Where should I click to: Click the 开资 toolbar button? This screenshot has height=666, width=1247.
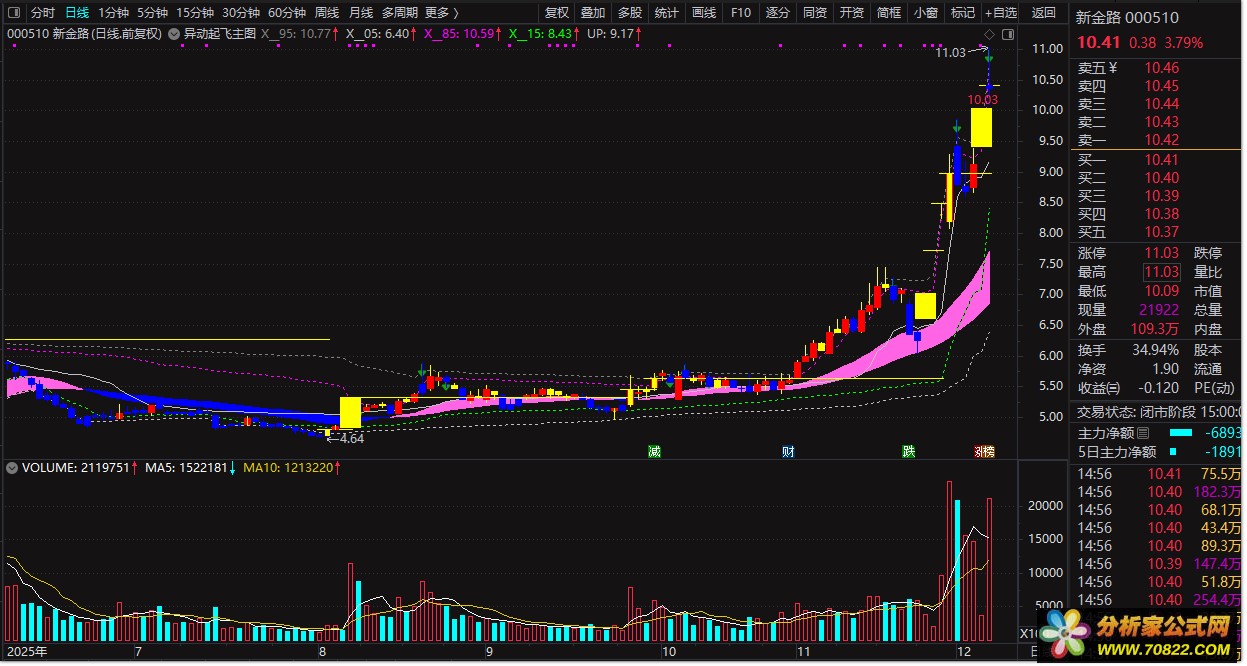(851, 13)
